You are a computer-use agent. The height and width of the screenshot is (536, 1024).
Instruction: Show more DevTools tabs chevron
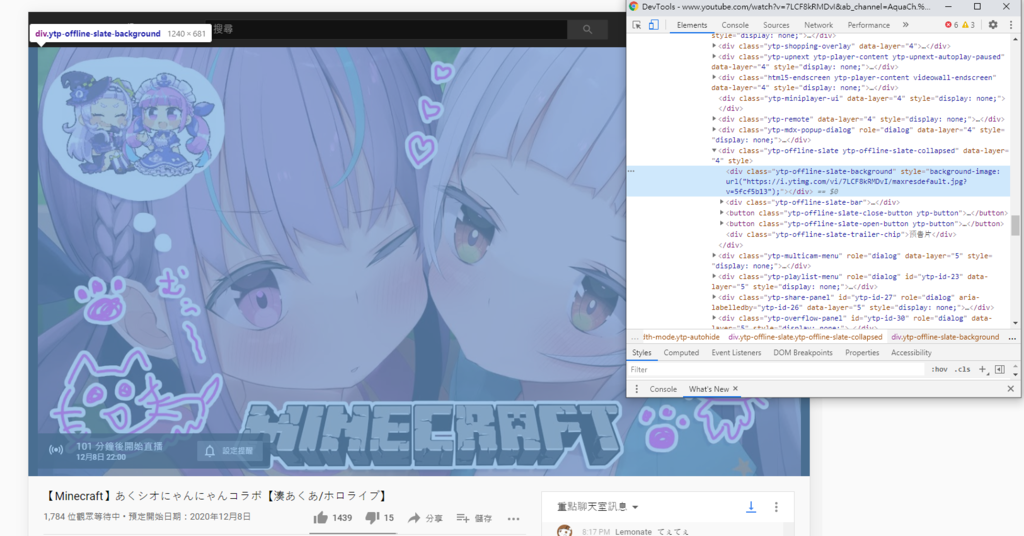(905, 25)
